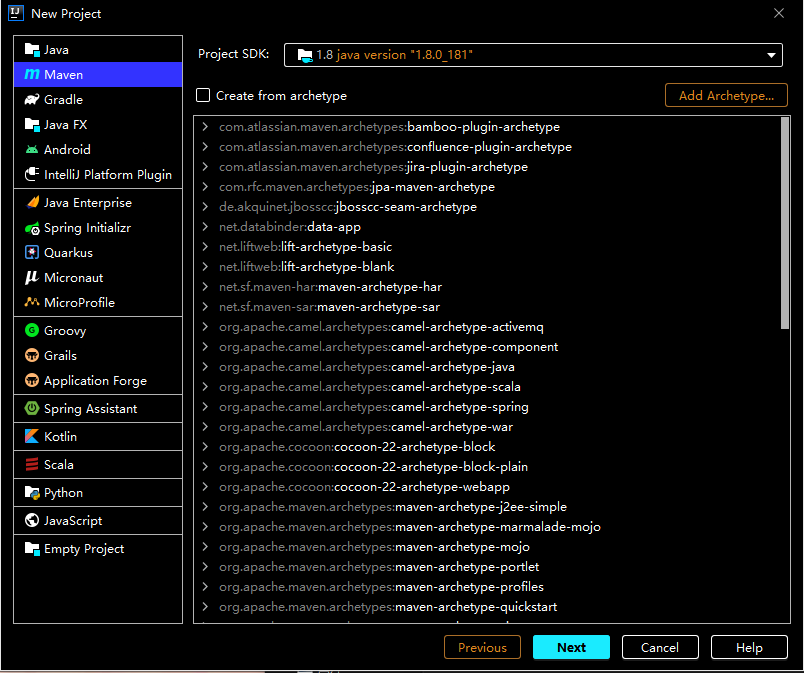
Task: Select cocoon-22-archetype-block-plain row
Action: coord(487,466)
